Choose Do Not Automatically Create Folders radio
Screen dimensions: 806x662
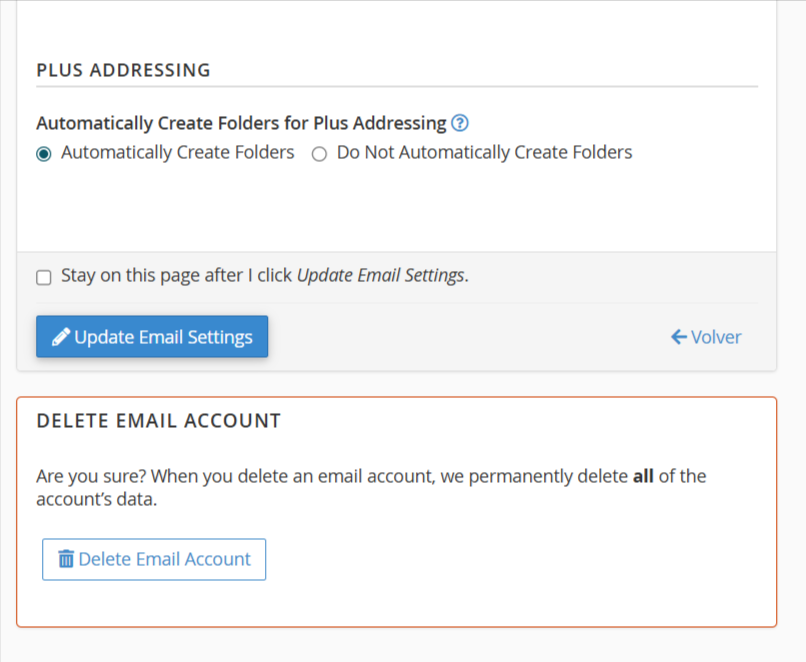point(320,154)
